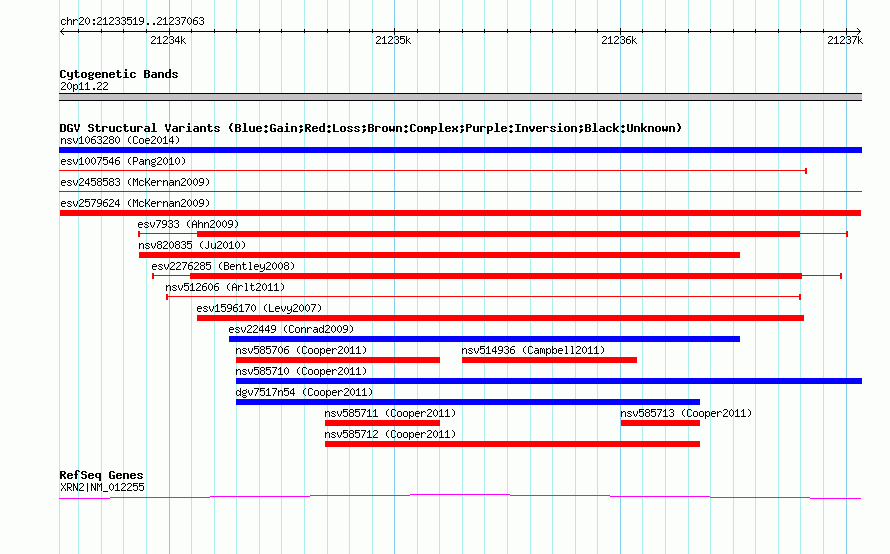Click the esv2579624 (McKernan2009) red loss bar
890x554 pixels.
pos(460,213)
